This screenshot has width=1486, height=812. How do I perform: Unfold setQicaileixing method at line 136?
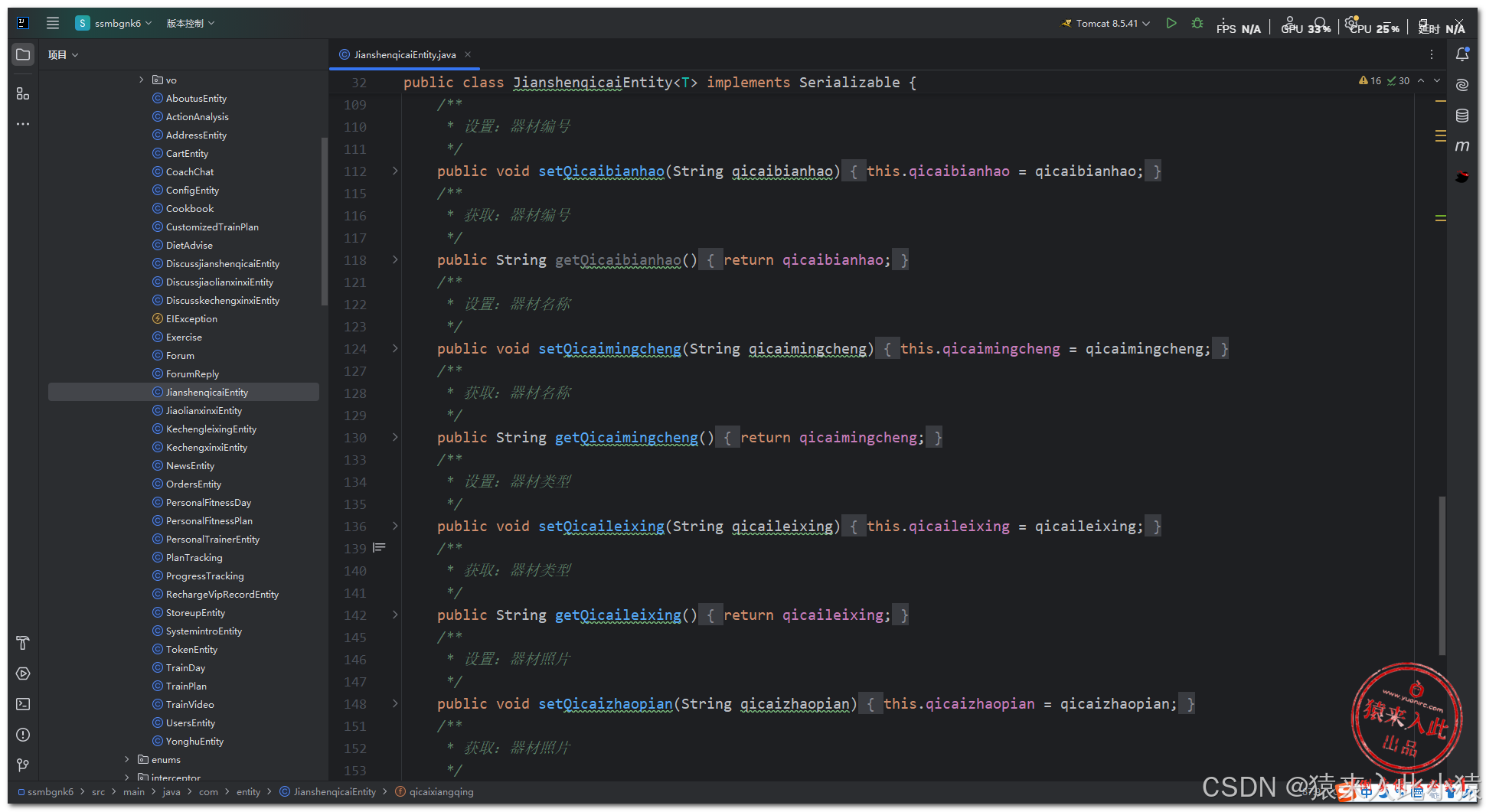[395, 526]
